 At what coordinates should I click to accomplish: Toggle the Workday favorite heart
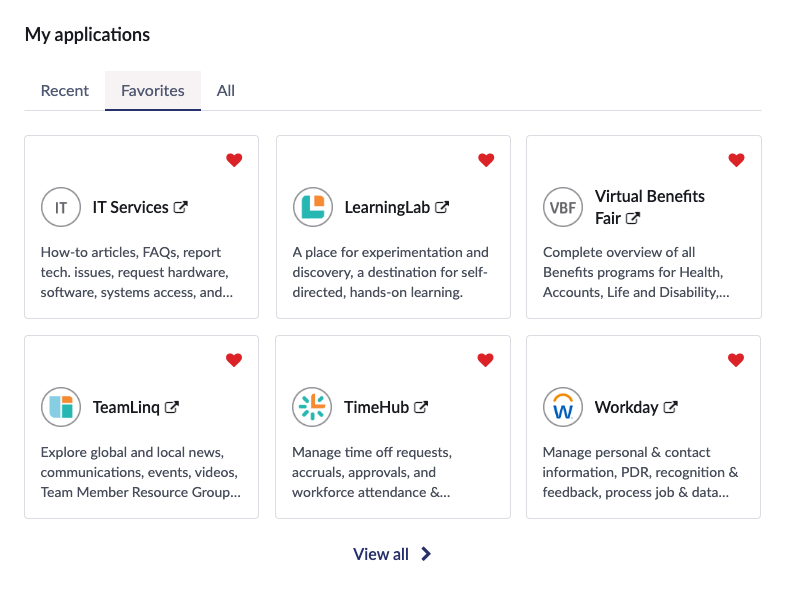click(736, 360)
